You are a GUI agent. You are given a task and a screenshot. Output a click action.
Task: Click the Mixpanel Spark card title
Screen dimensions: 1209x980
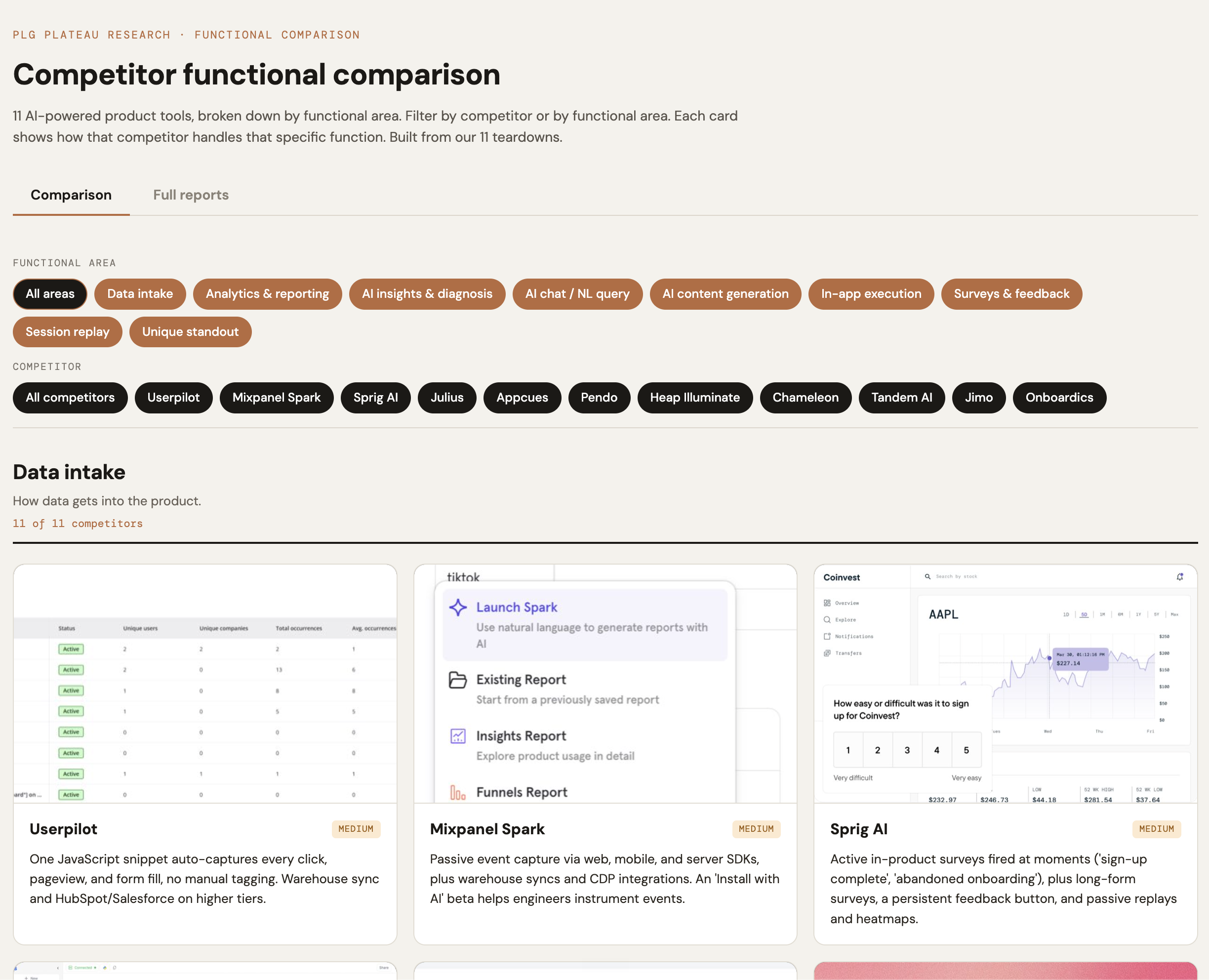[x=487, y=829]
